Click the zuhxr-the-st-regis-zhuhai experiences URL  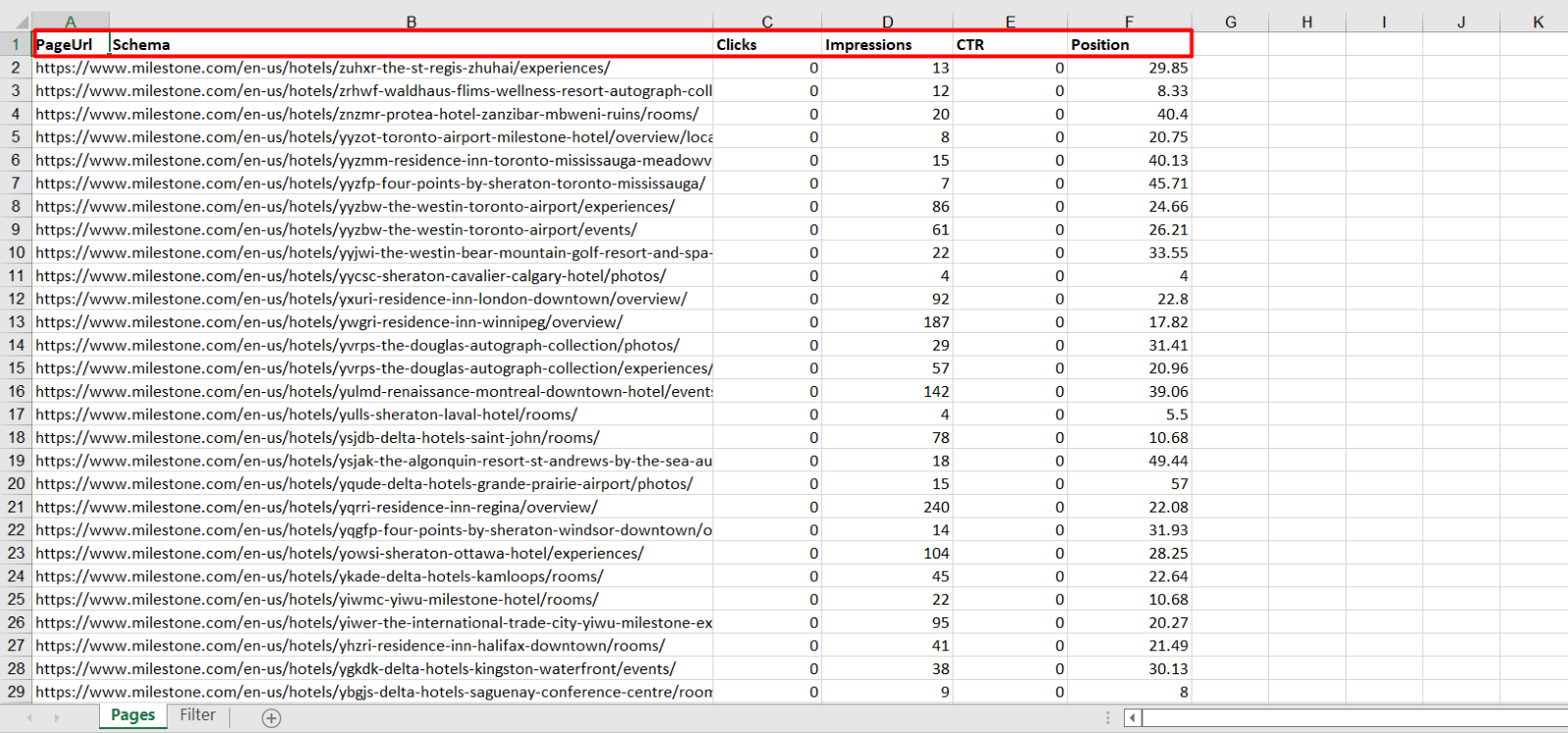(x=323, y=68)
